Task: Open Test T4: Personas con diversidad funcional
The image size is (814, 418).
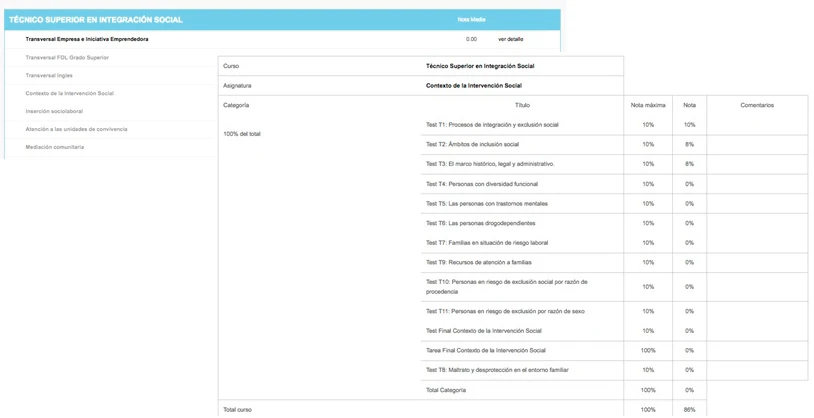Action: coord(481,184)
